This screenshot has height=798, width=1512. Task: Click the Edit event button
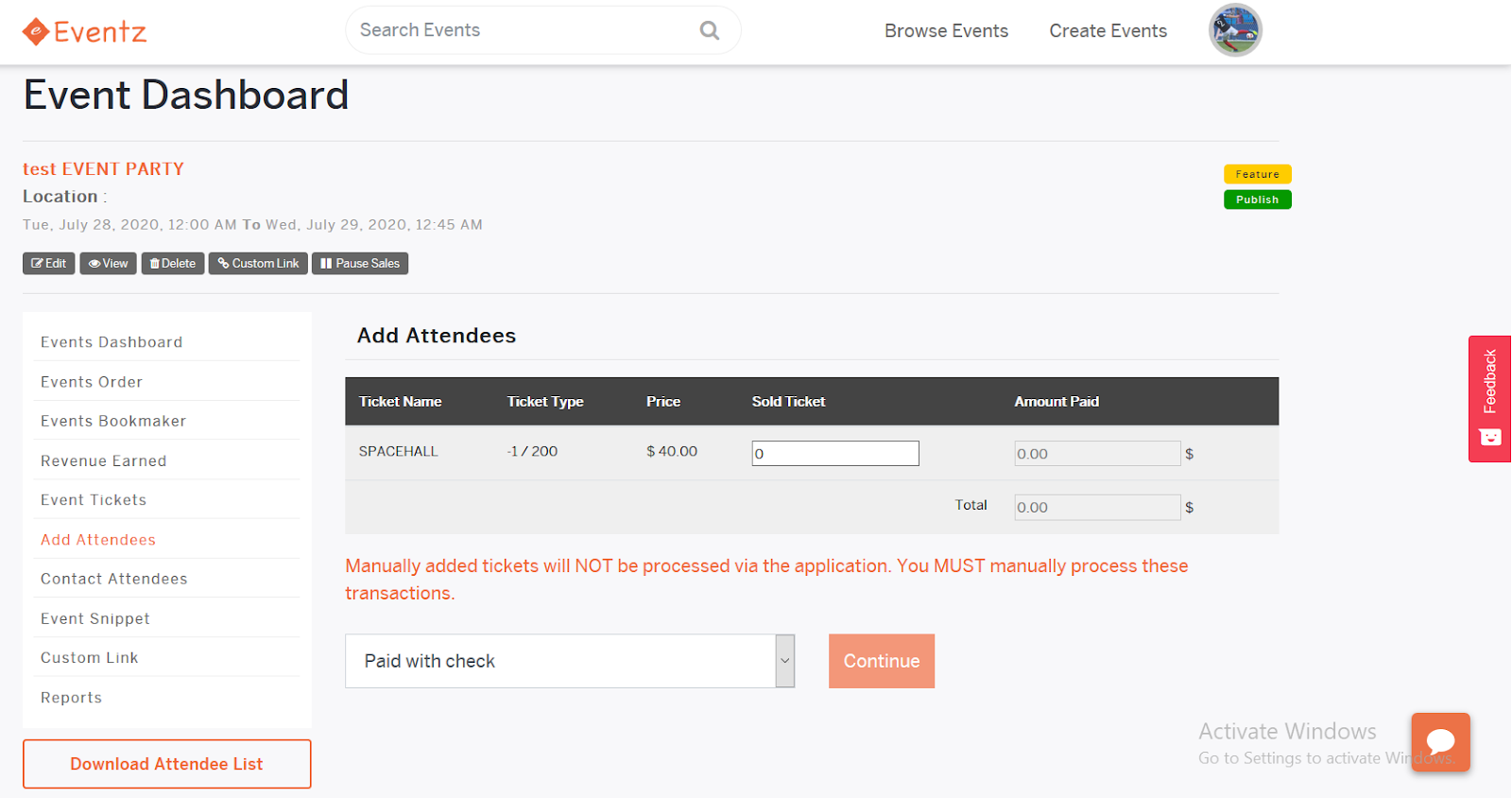(49, 263)
